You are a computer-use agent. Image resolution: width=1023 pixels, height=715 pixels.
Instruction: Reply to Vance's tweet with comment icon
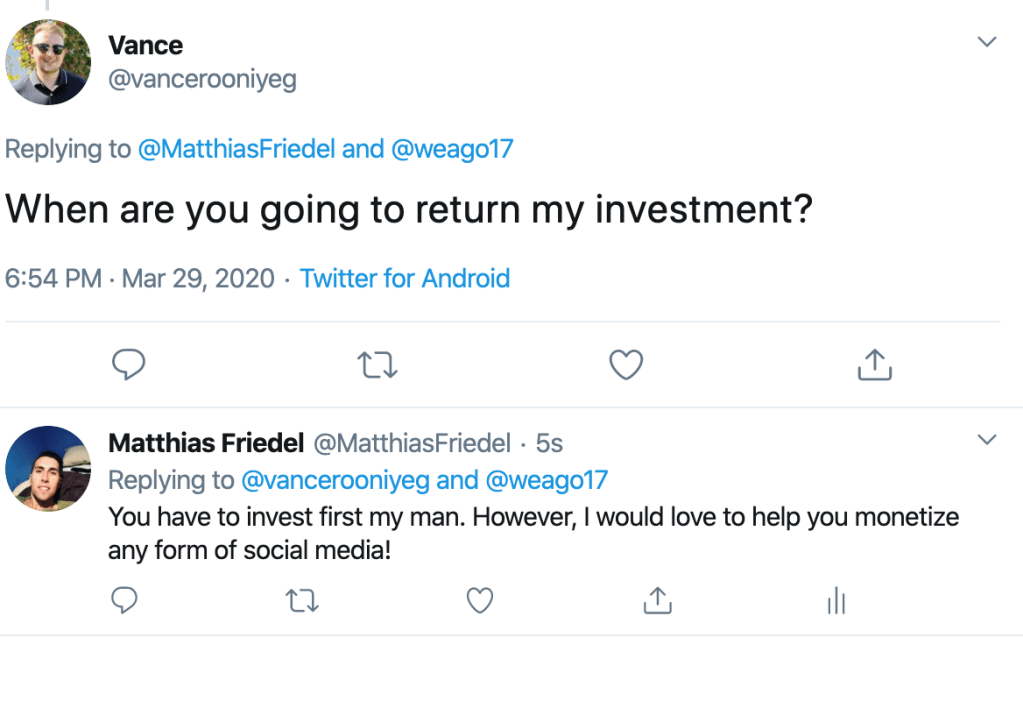(128, 365)
